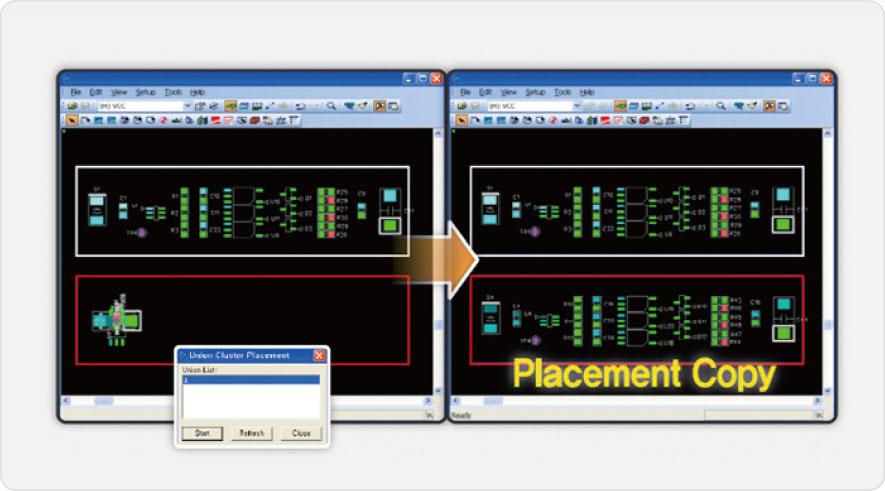Expand the VCC net dropdown in left window
The height and width of the screenshot is (491, 885).
(x=187, y=105)
